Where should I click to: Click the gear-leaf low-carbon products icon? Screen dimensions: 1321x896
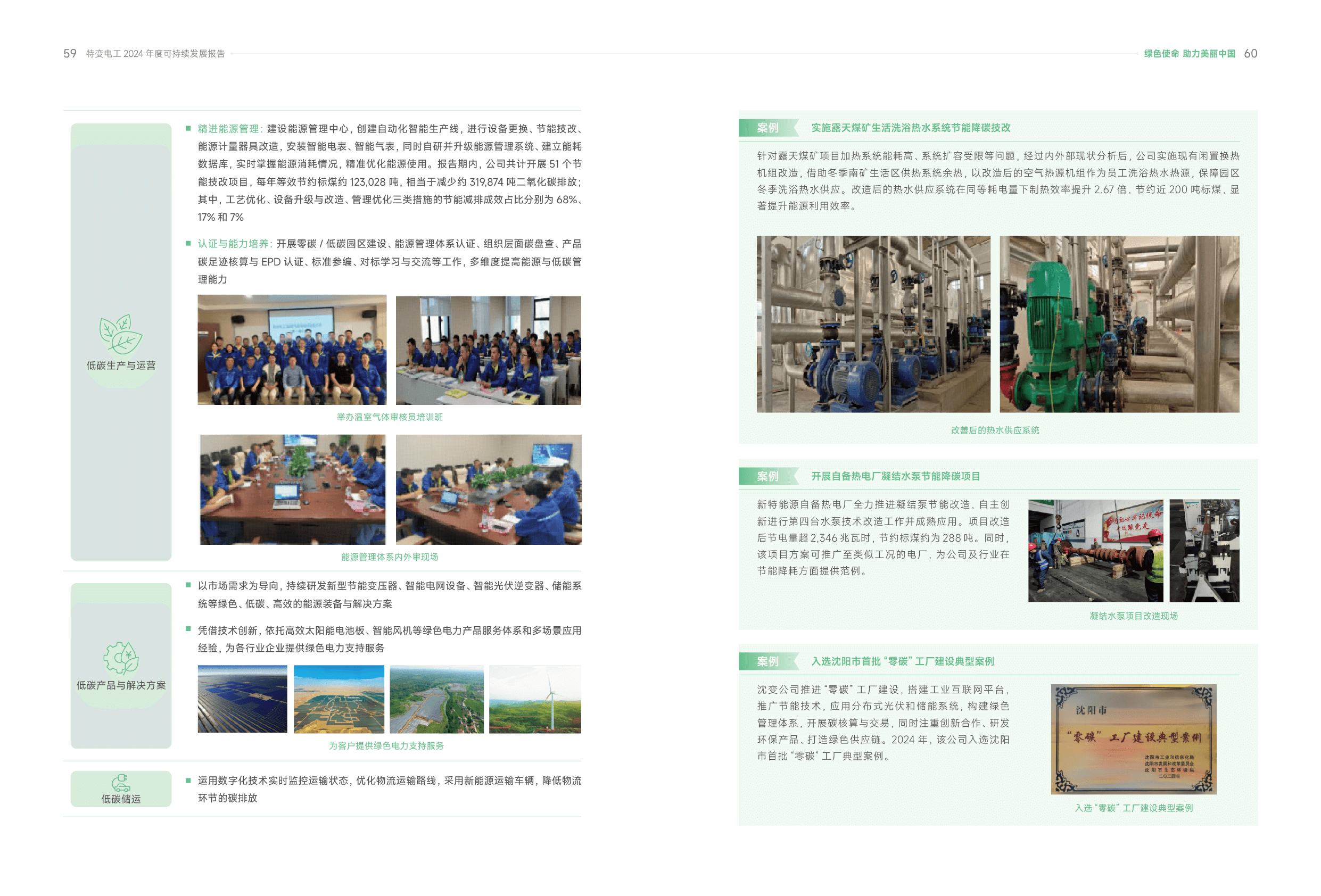click(121, 658)
